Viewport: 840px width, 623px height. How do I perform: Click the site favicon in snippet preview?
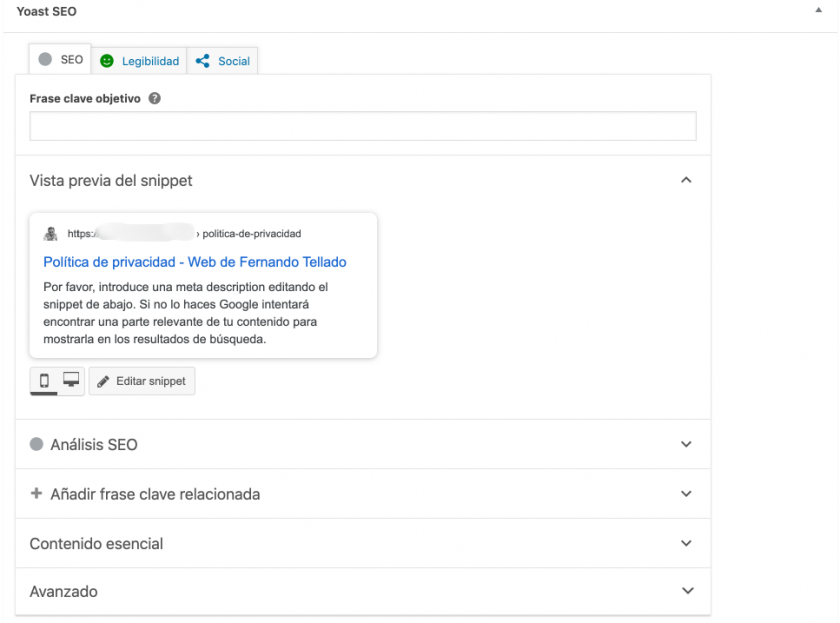point(51,234)
